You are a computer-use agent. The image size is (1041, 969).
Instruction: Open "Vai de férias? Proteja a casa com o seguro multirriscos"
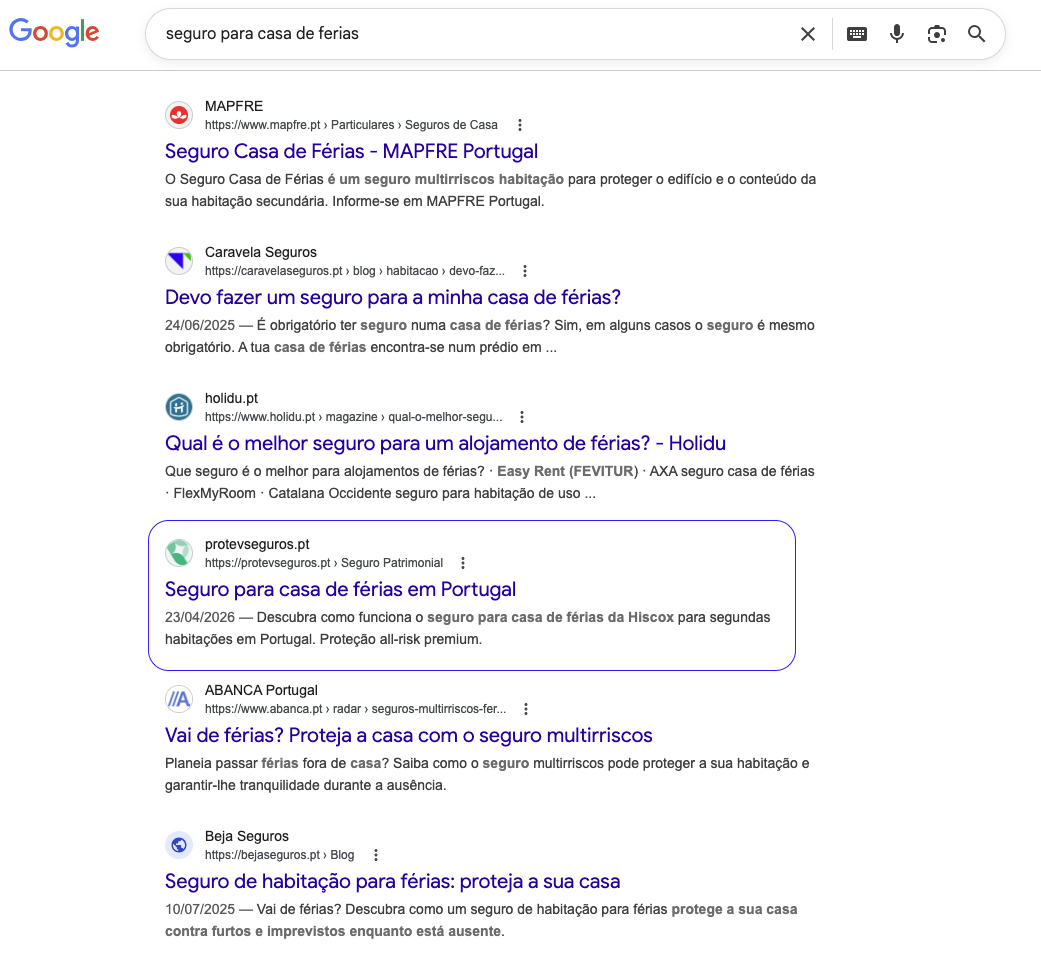click(x=408, y=735)
